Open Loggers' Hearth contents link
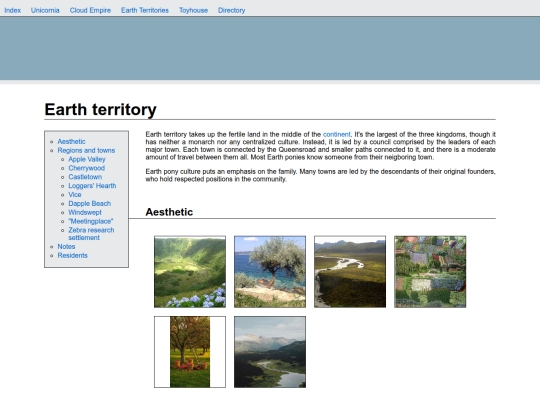Image resolution: width=540 pixels, height=405 pixels. 92,186
